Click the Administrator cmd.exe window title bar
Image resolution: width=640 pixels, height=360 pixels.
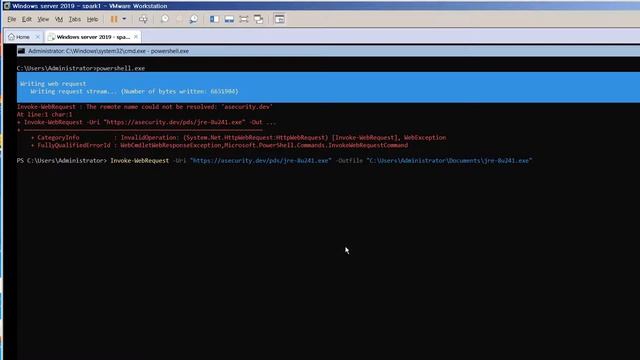[x=328, y=51]
